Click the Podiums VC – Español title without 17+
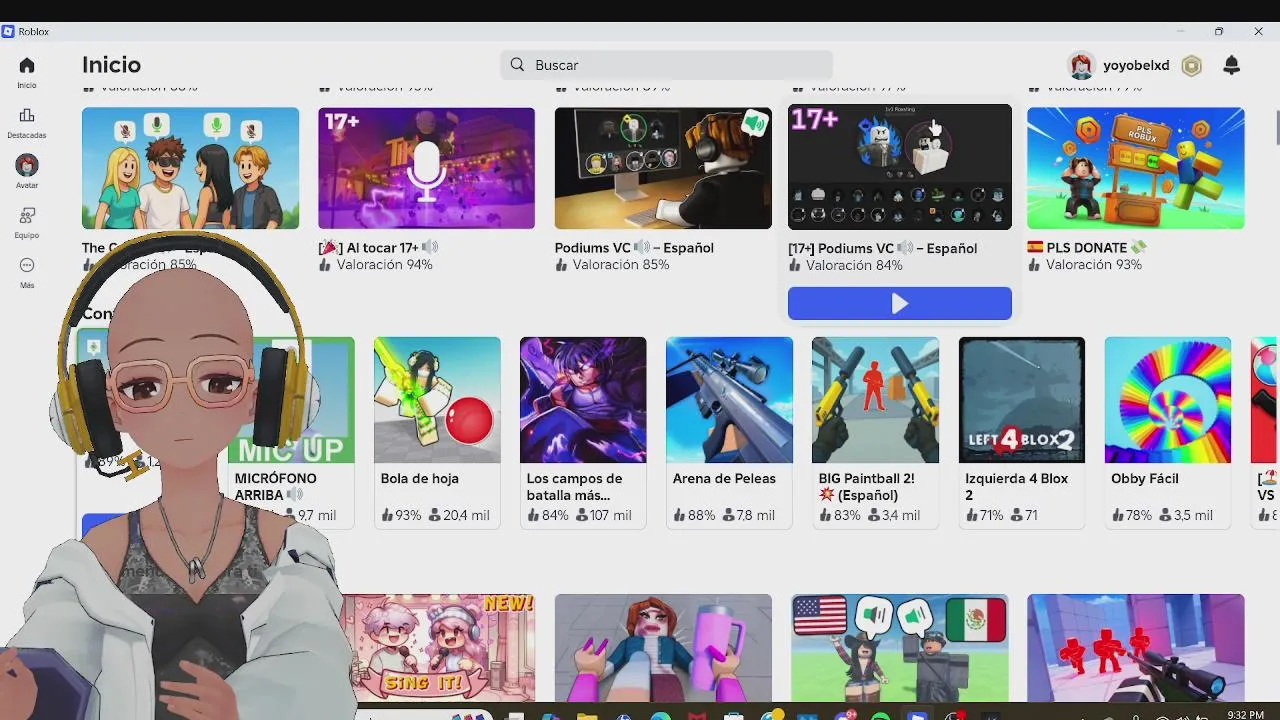 point(634,248)
